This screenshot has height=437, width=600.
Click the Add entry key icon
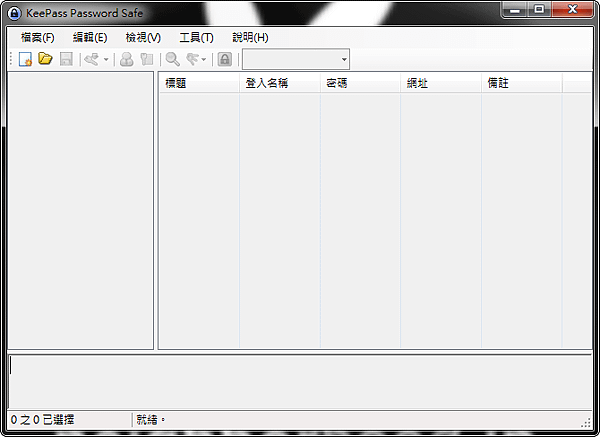92,59
